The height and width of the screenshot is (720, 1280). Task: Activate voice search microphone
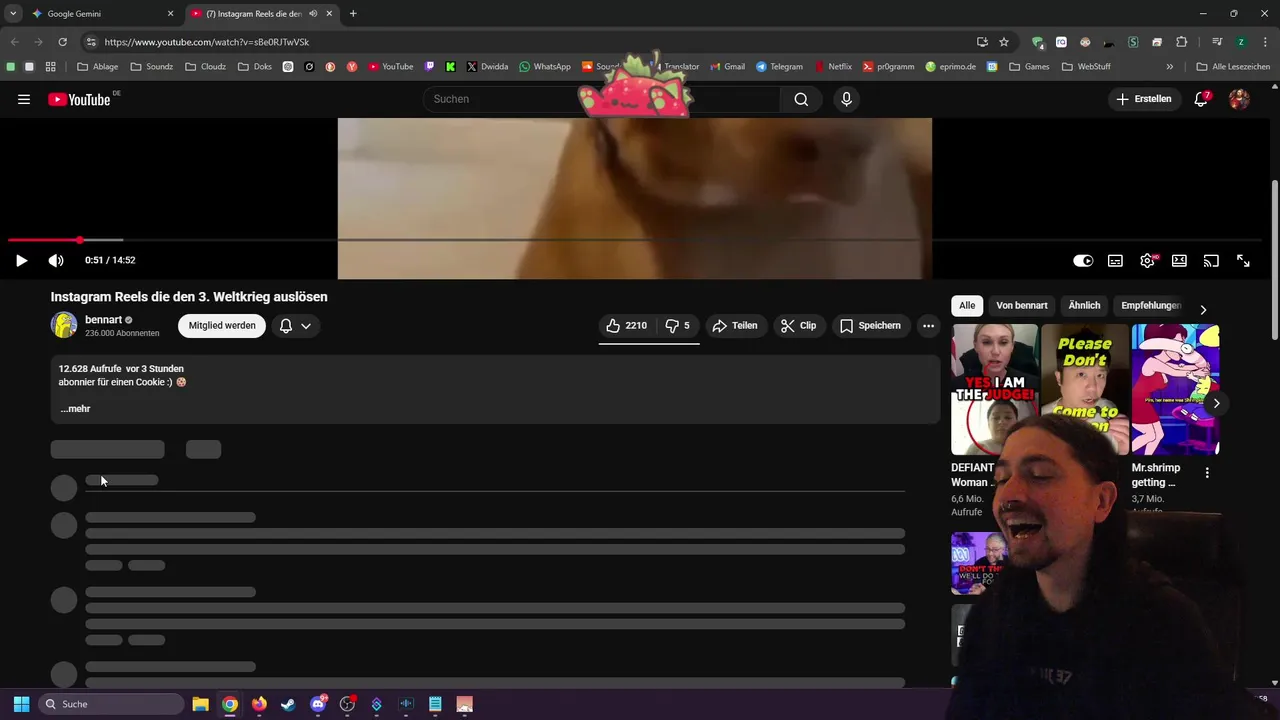click(x=846, y=99)
